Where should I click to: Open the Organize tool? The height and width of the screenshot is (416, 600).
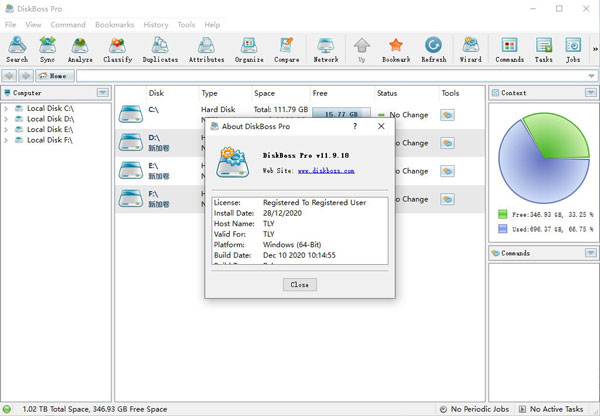click(249, 49)
